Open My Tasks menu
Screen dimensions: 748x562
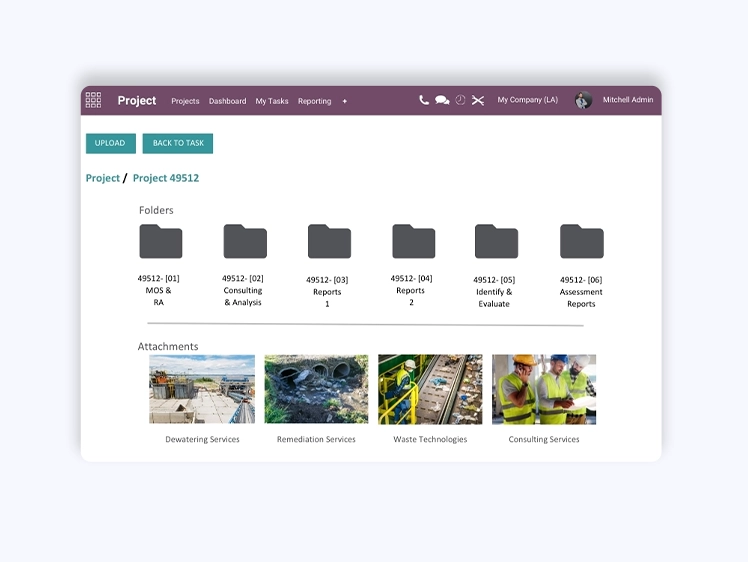tap(272, 101)
